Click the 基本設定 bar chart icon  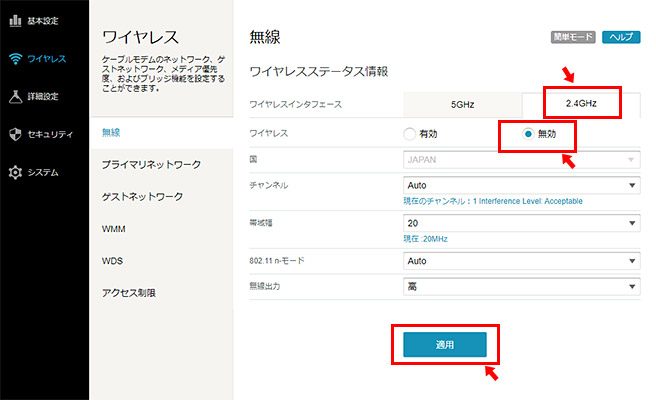click(14, 21)
